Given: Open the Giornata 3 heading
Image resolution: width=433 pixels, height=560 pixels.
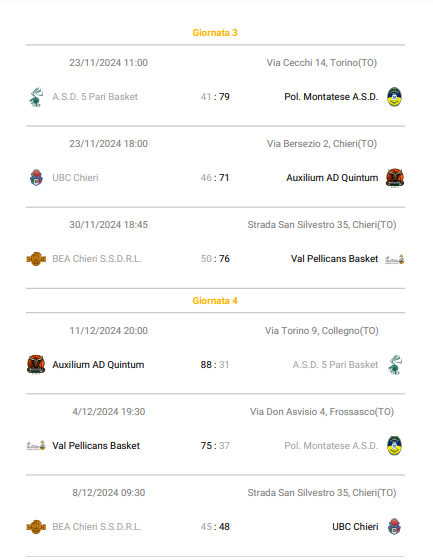Looking at the screenshot, I should [215, 33].
